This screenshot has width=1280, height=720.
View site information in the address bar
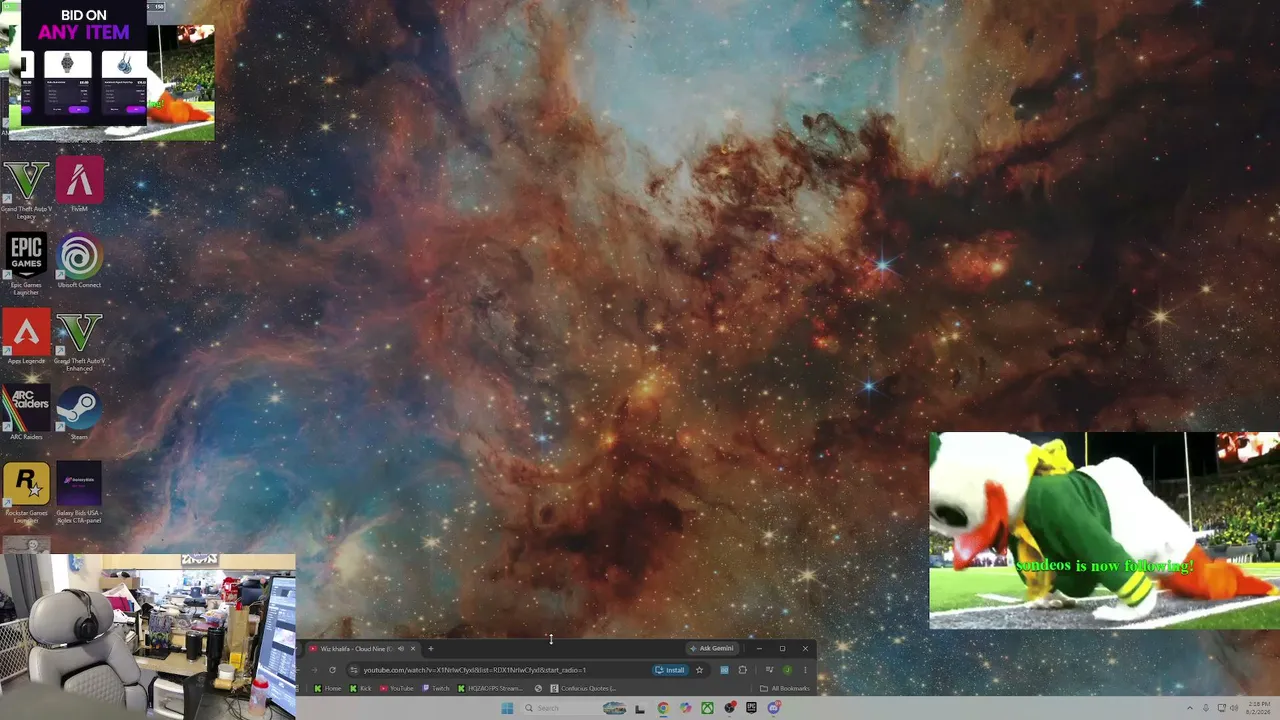pyautogui.click(x=354, y=670)
